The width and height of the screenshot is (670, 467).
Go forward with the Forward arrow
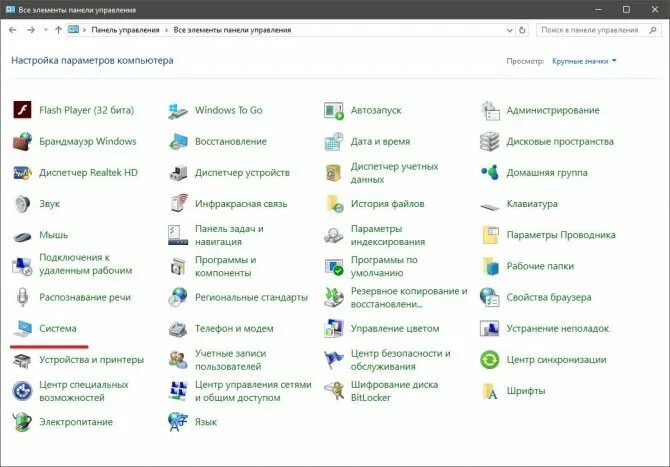tap(31, 30)
